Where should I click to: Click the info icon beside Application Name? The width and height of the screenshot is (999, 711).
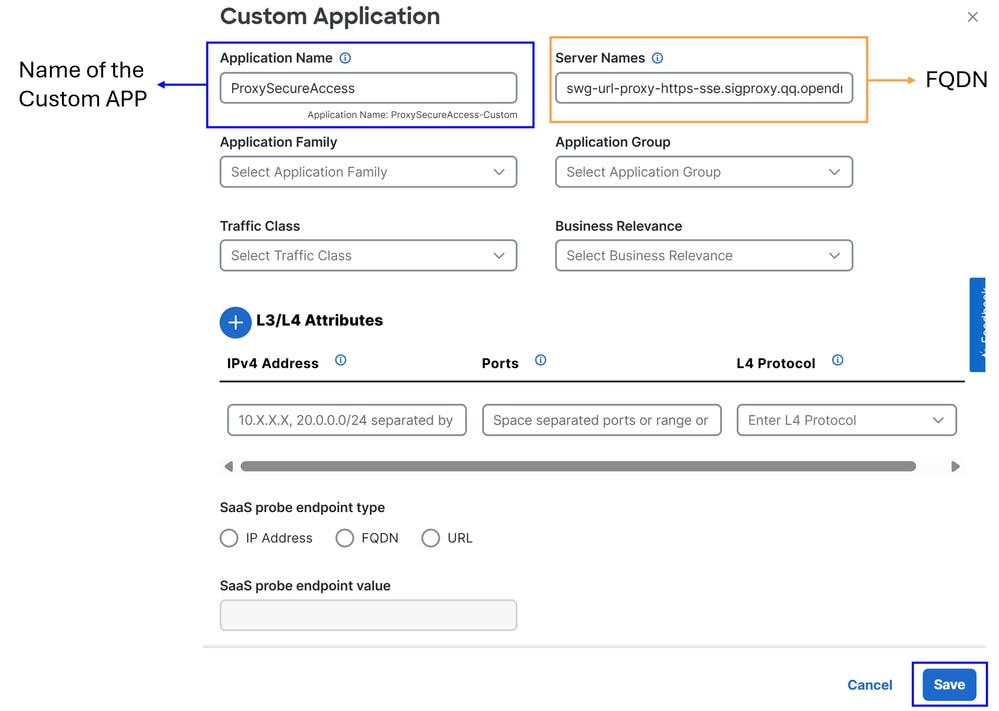pos(344,58)
